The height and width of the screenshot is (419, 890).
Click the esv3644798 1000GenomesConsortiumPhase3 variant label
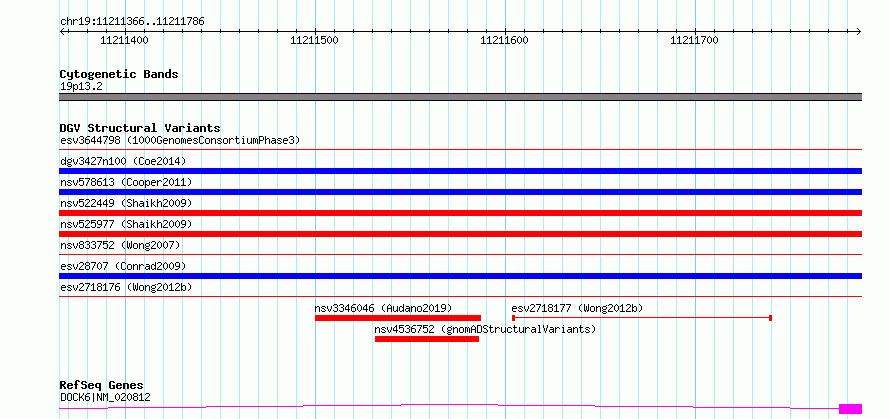[x=180, y=140]
